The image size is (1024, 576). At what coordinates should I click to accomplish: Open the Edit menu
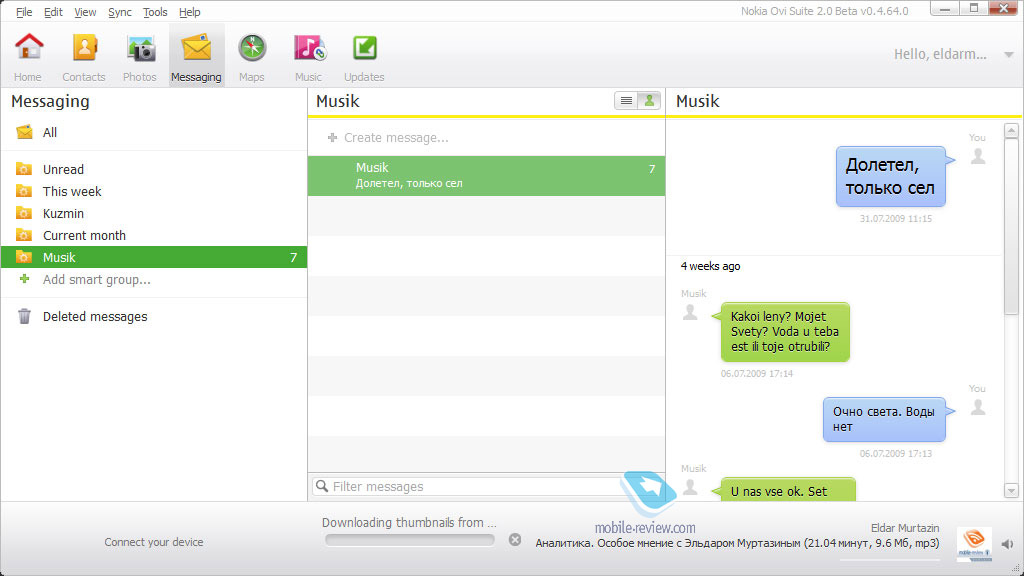[x=53, y=12]
